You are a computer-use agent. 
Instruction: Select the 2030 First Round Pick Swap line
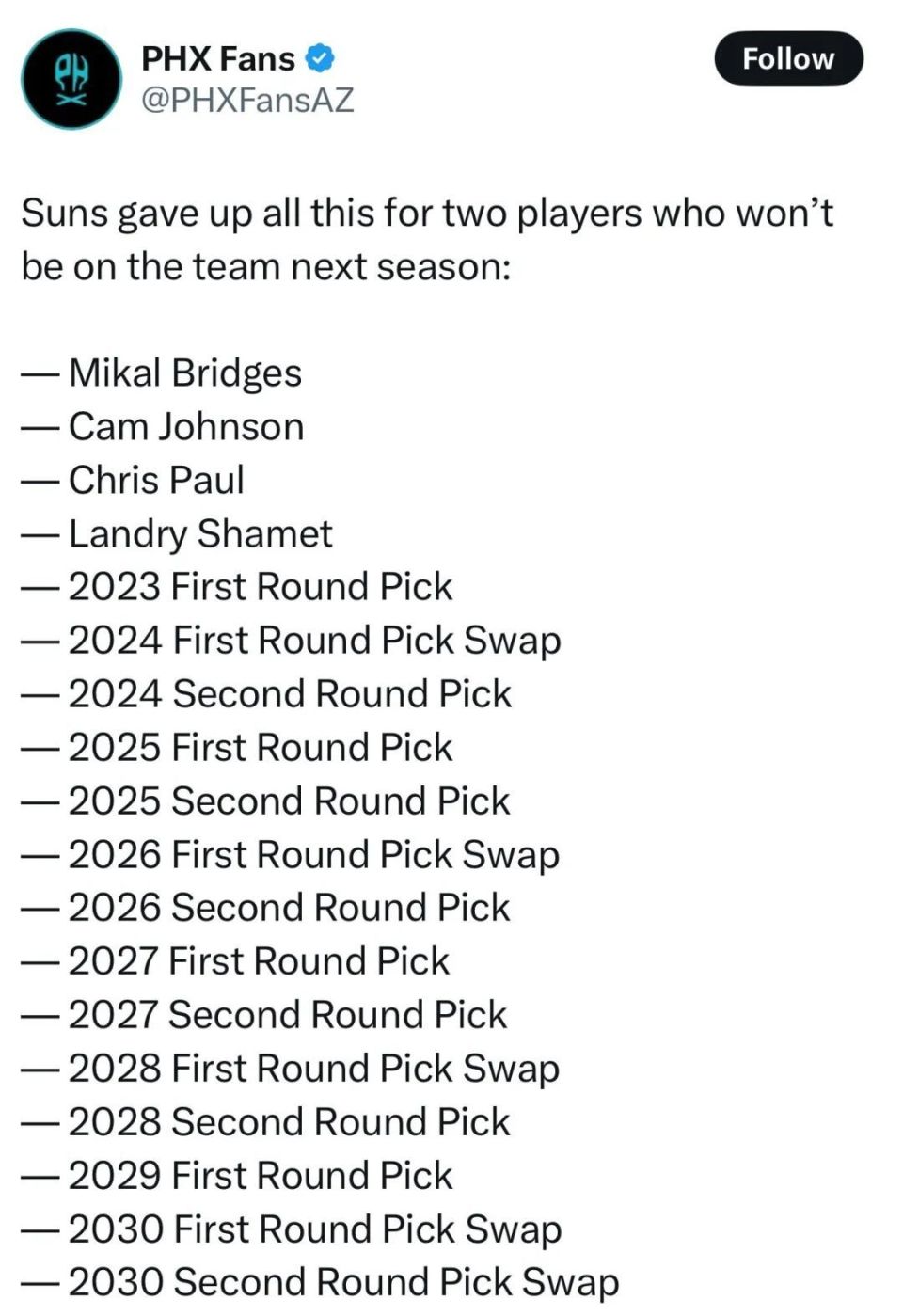[314, 1229]
